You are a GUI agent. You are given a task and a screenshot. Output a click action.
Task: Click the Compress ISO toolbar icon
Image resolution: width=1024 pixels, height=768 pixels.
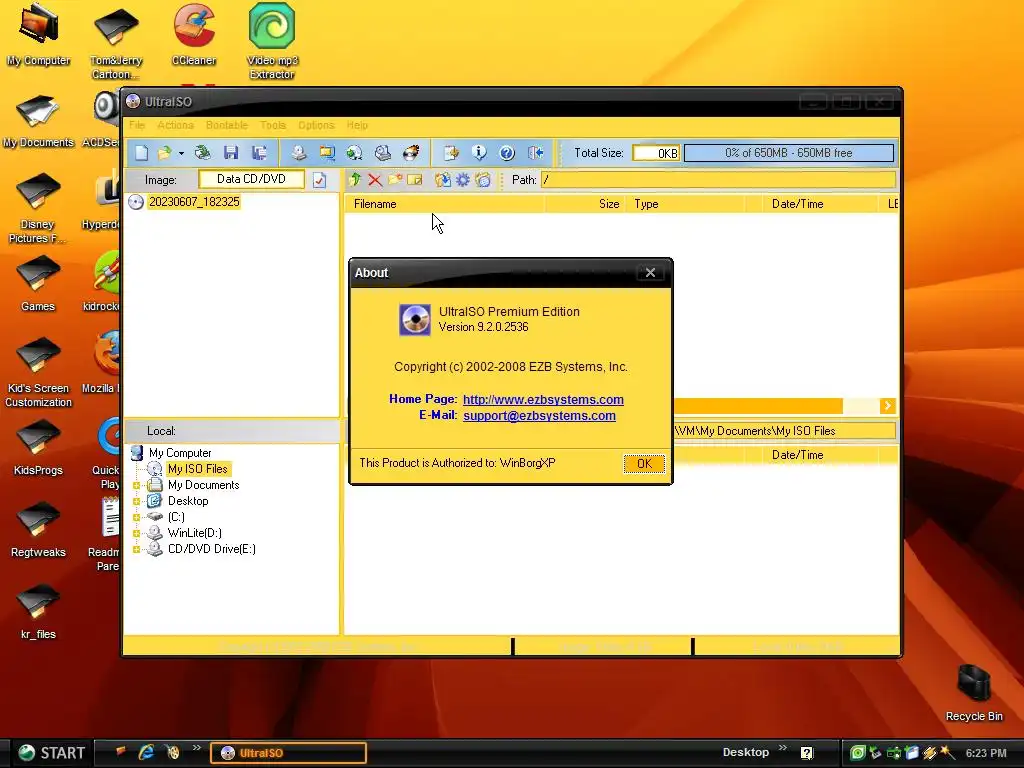pyautogui.click(x=327, y=153)
